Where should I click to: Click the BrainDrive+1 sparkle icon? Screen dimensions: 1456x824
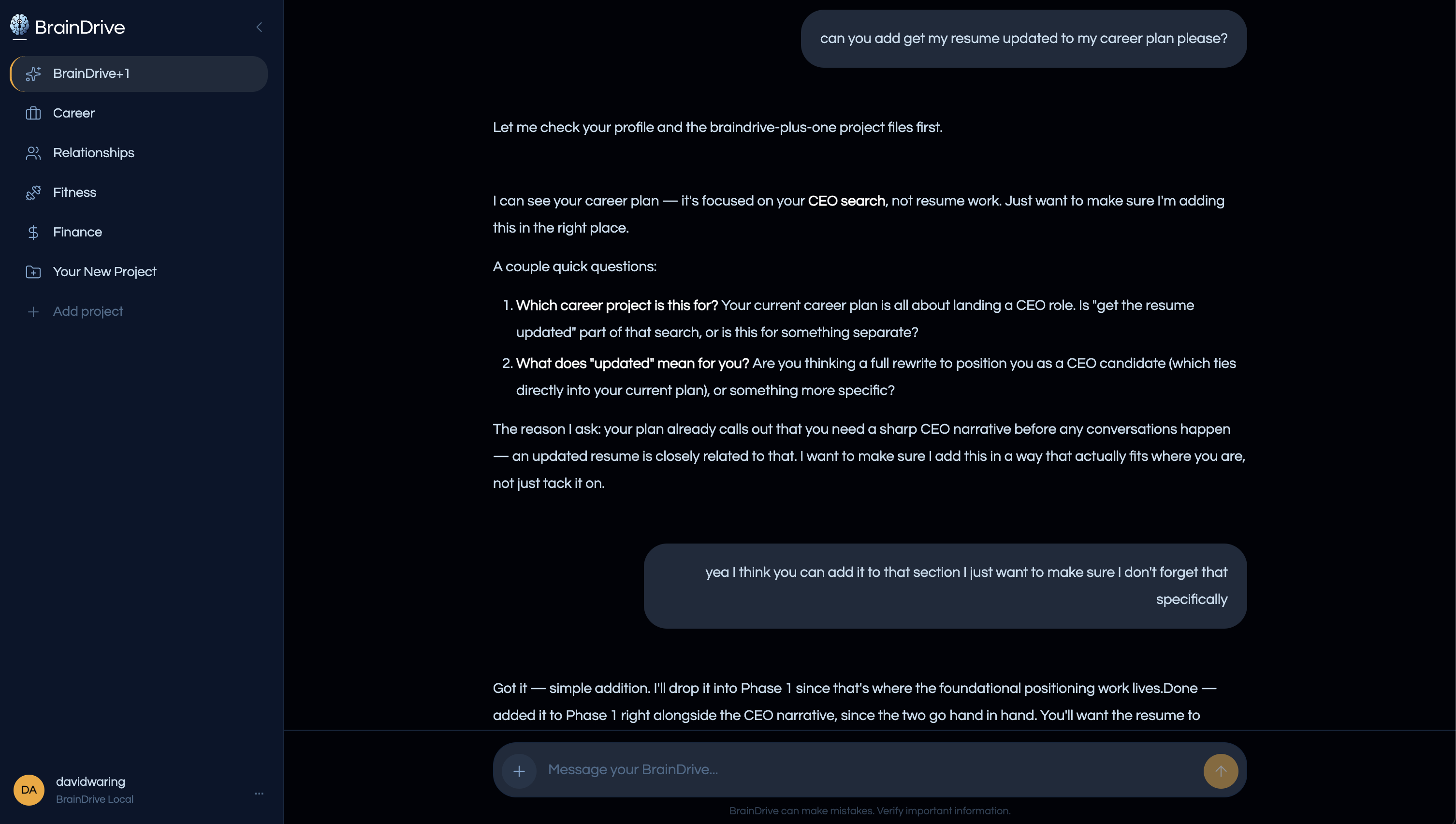pos(33,74)
